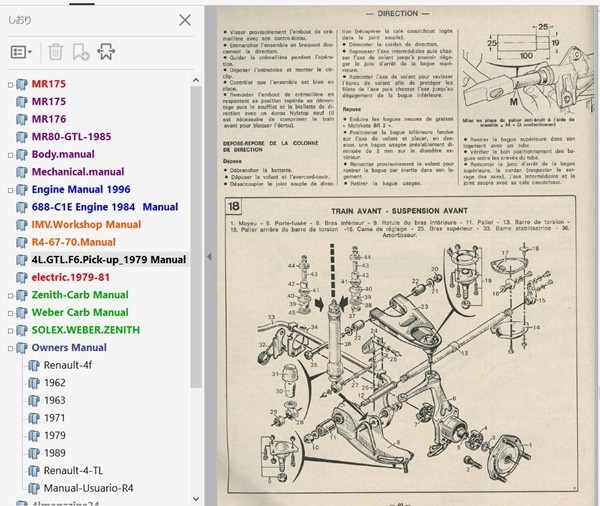
Task: Delete the selected bookmark with trash icon
Action: point(55,52)
